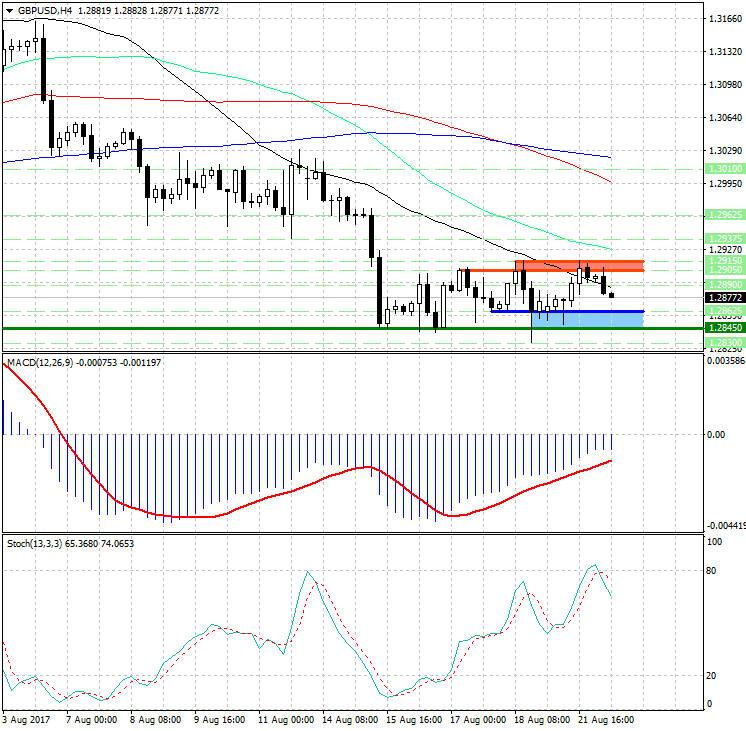Click the Stochastic 80 level scale label
This screenshot has height=731, width=746.
coord(713,571)
